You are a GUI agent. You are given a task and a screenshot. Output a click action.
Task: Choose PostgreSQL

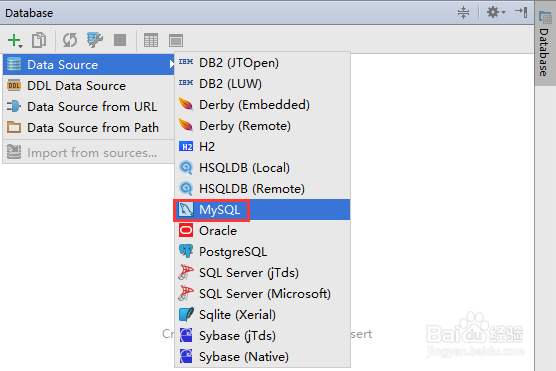coord(262,251)
